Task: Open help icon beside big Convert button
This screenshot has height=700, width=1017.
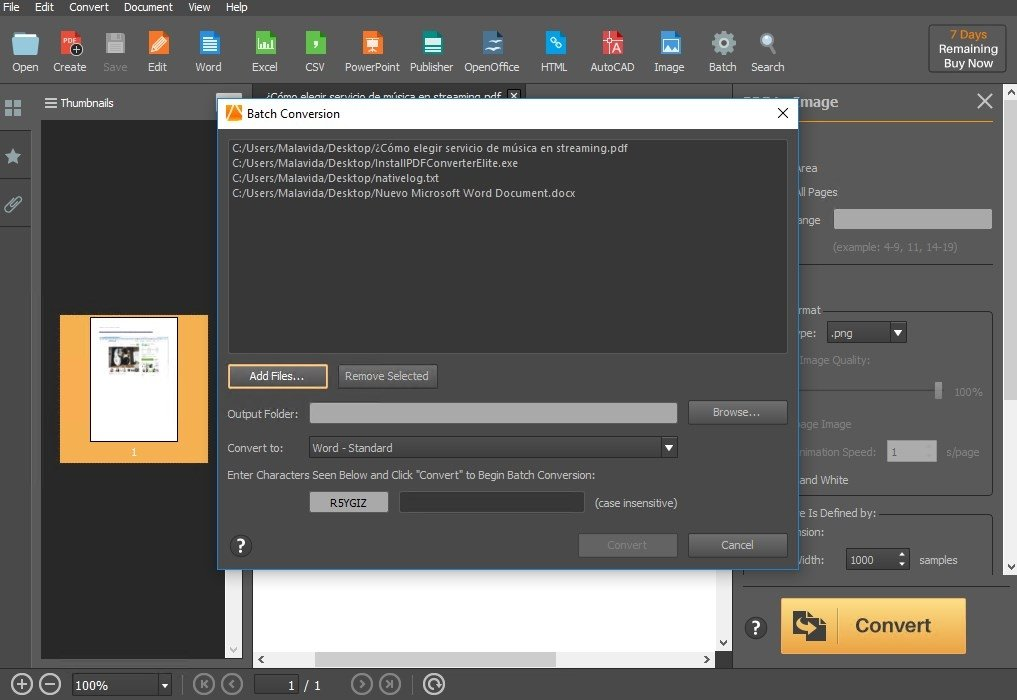Action: [x=756, y=628]
